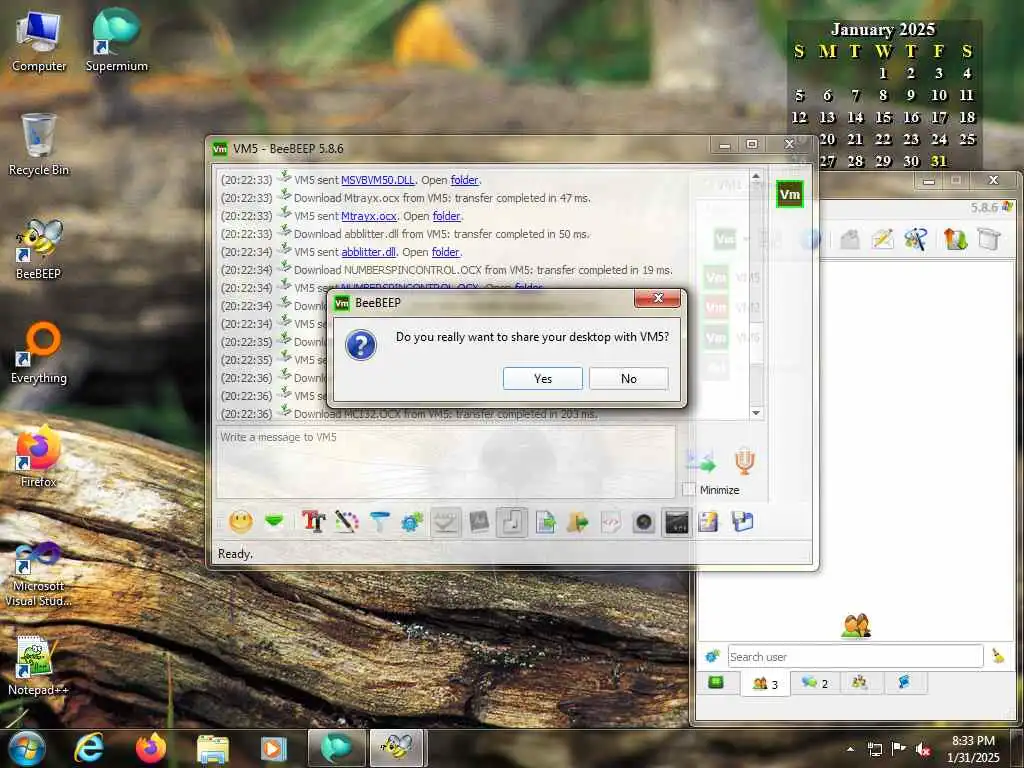
Task: Click the gear icon left of Search user
Action: 712,656
